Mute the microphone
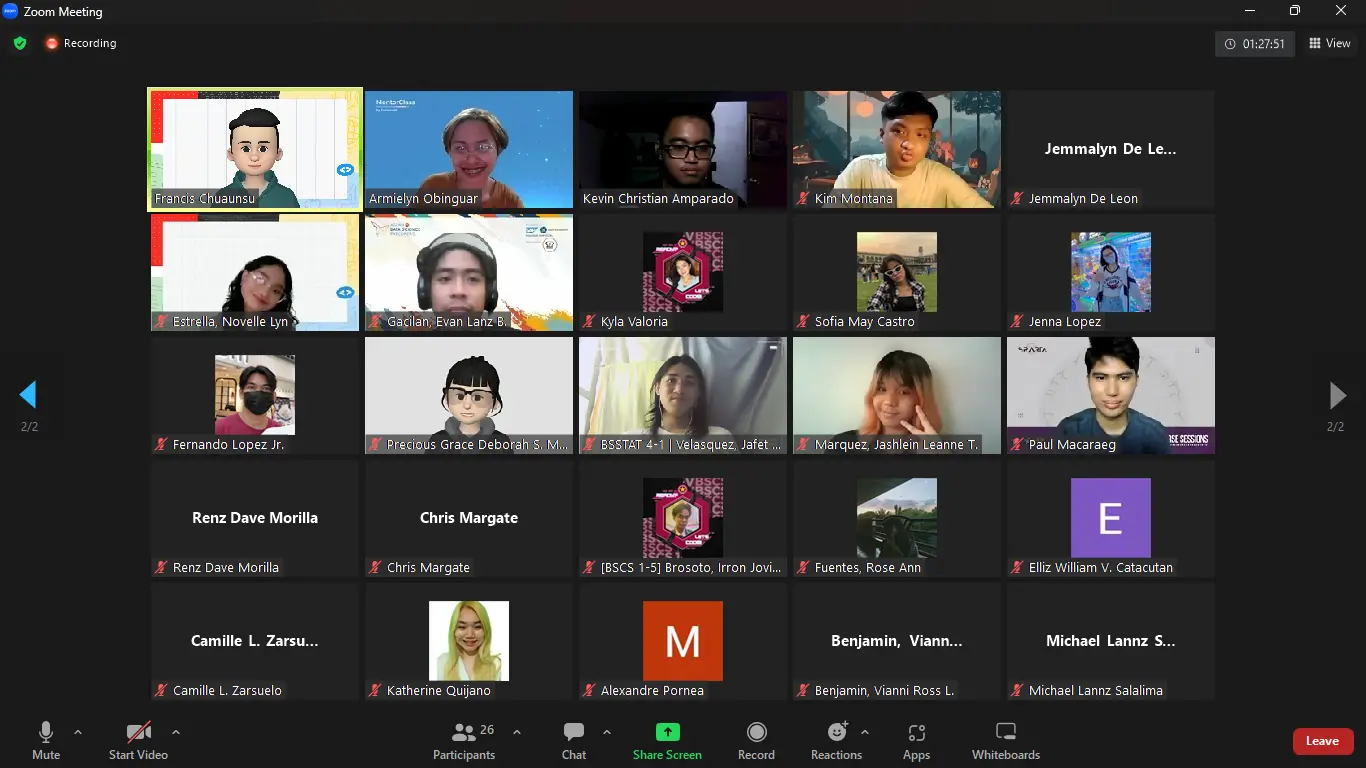Viewport: 1366px width, 768px height. click(x=46, y=741)
